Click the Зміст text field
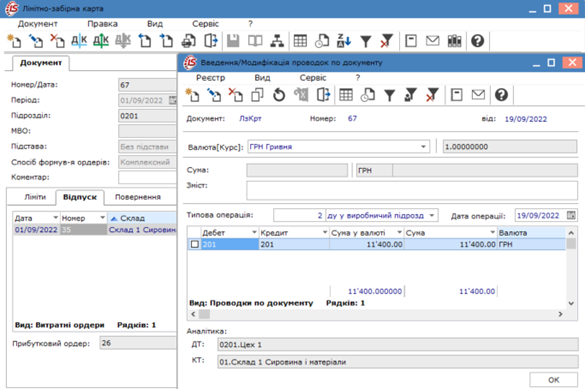 [412, 190]
